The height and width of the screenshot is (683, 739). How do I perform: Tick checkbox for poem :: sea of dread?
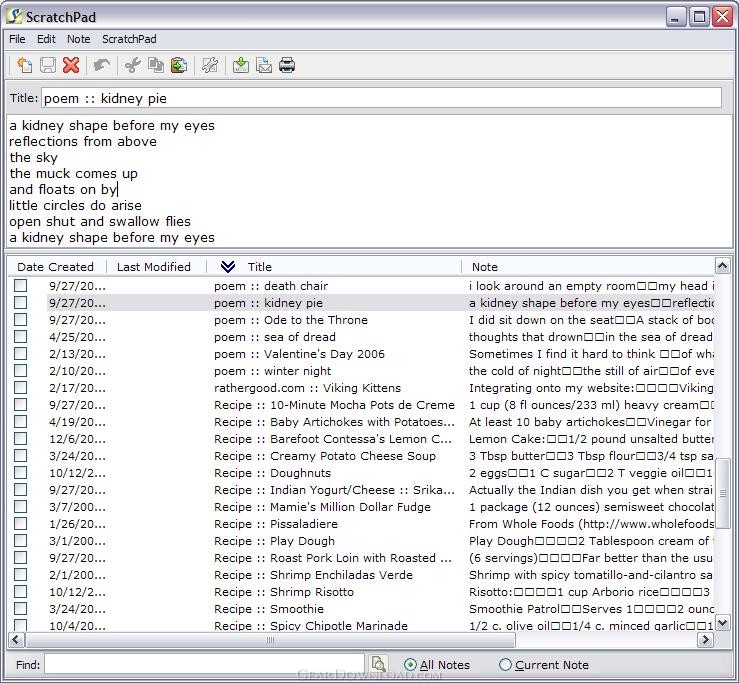[20, 337]
